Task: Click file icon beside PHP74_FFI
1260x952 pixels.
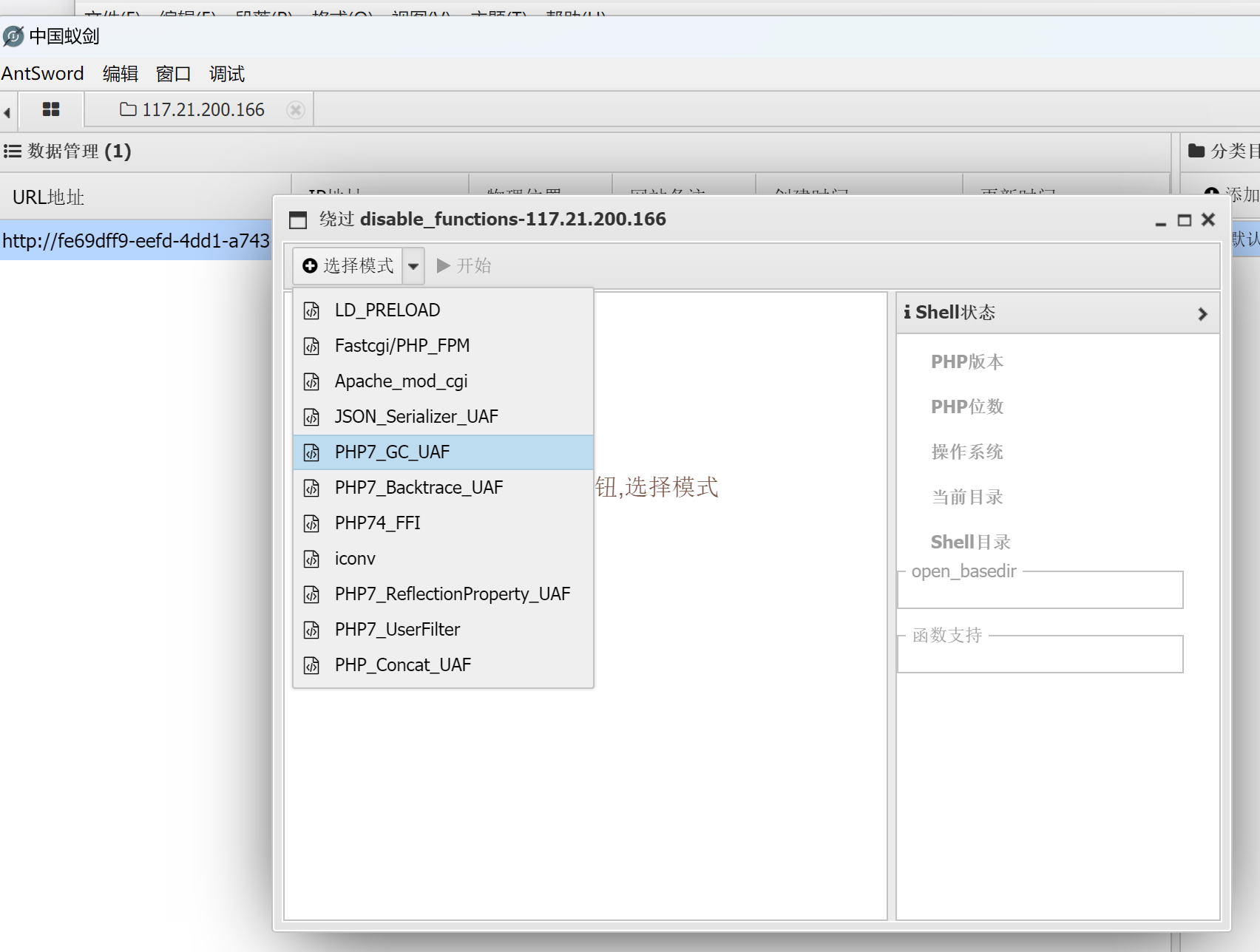Action: 311,523
